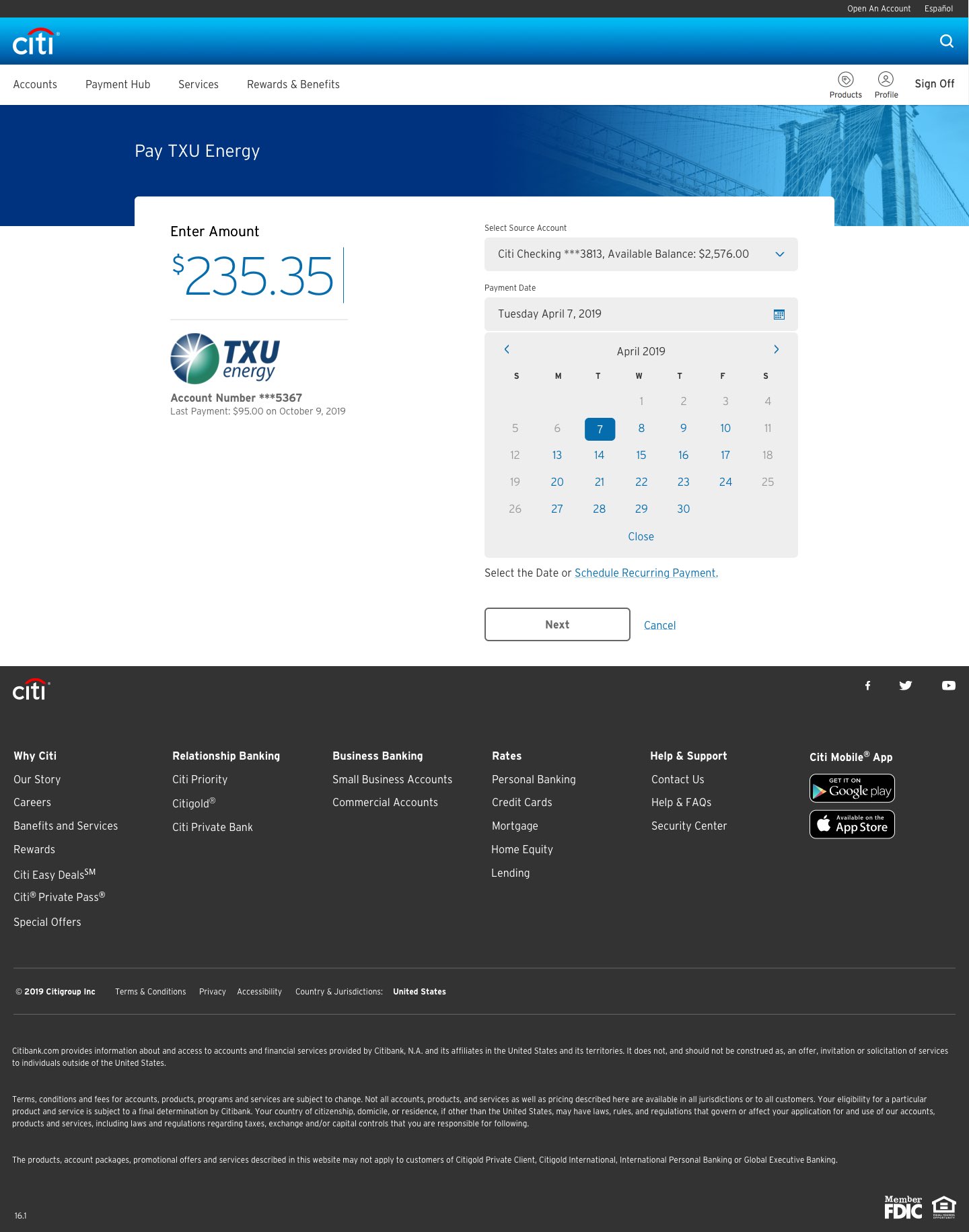969x1232 pixels.
Task: Click the Cancel link
Action: [x=659, y=625]
